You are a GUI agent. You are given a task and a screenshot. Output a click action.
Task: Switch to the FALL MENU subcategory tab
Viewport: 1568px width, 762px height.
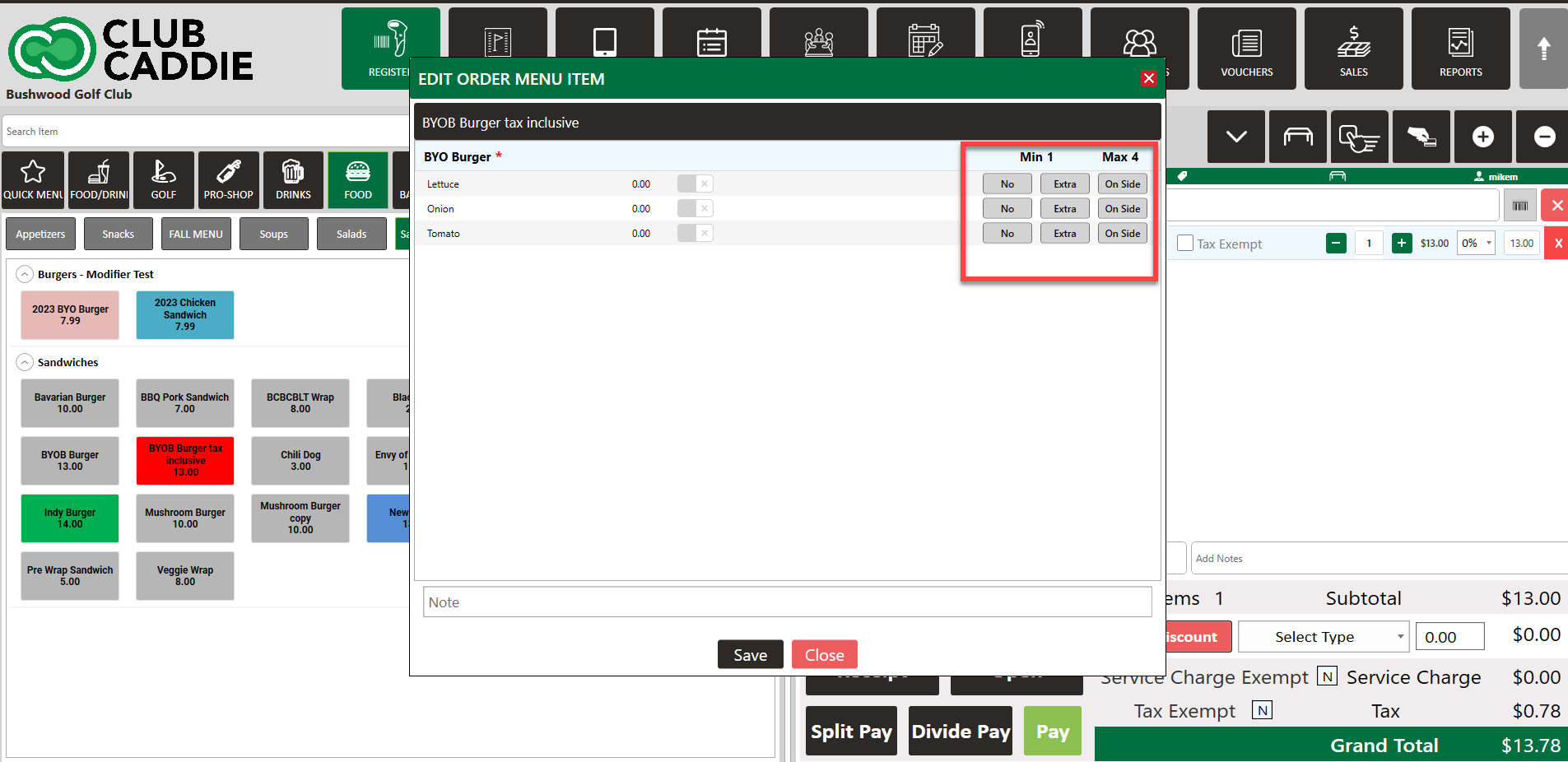point(196,235)
